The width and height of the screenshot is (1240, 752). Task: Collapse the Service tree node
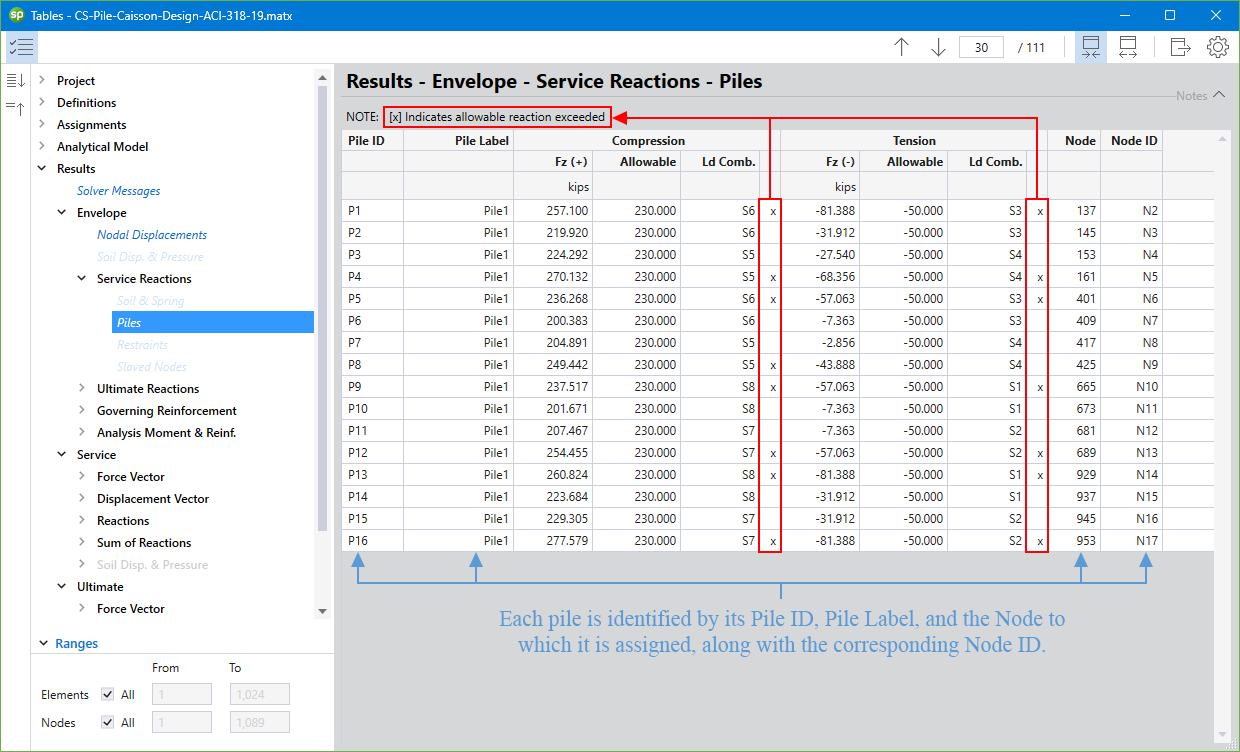pyautogui.click(x=62, y=454)
